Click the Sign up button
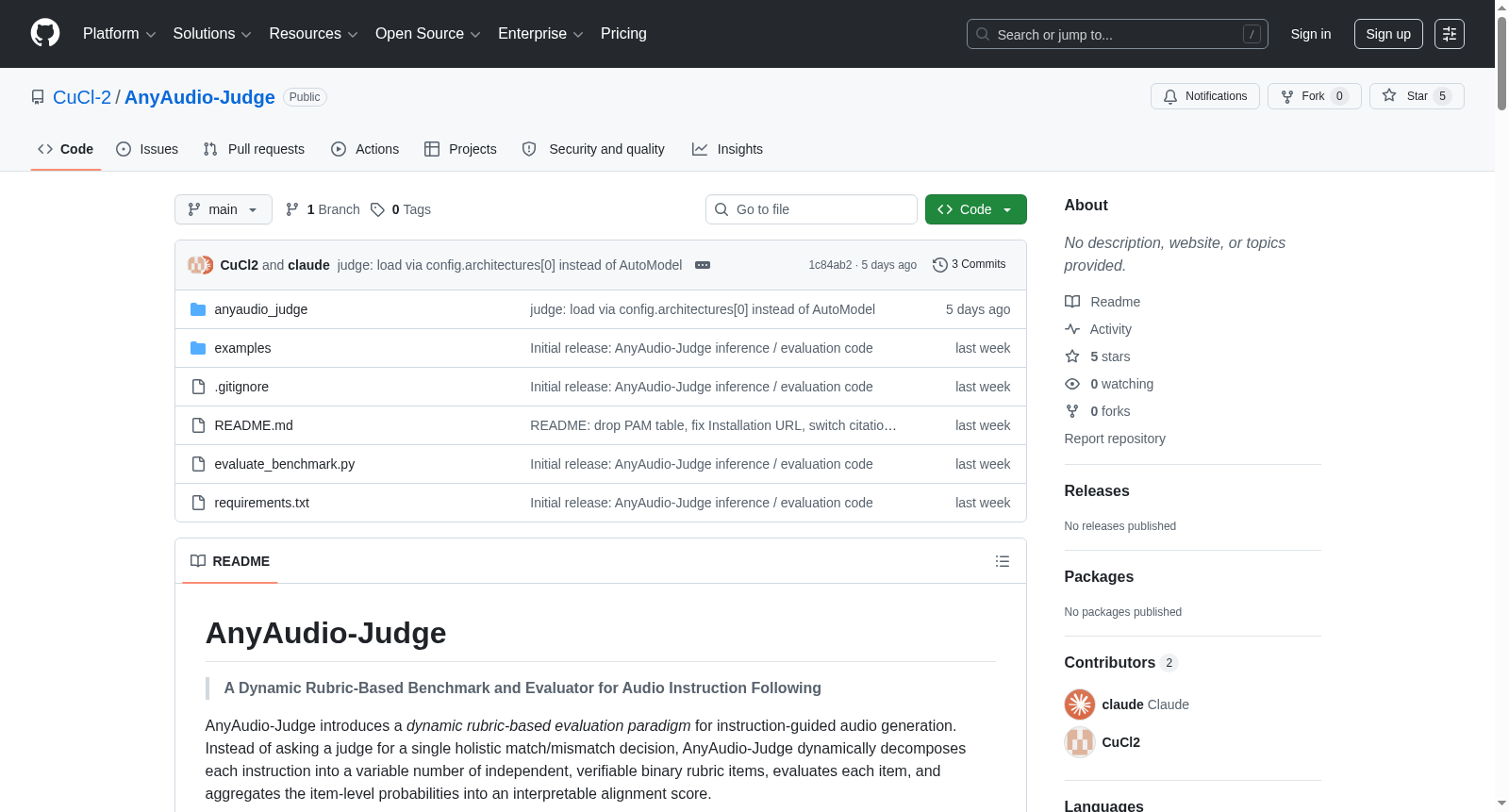Viewport: 1509px width, 812px height. tap(1388, 34)
